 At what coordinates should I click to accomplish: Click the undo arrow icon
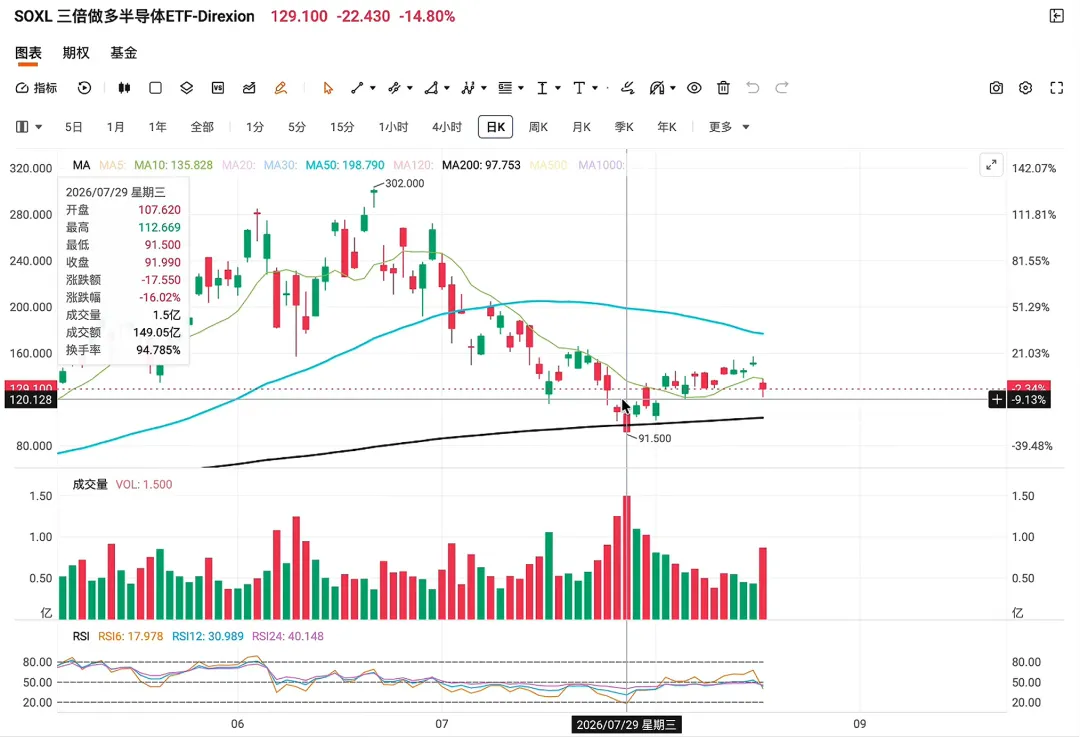tap(753, 87)
